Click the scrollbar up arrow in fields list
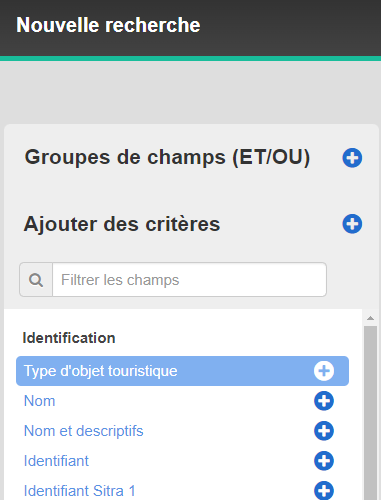This screenshot has width=381, height=500. [370, 318]
